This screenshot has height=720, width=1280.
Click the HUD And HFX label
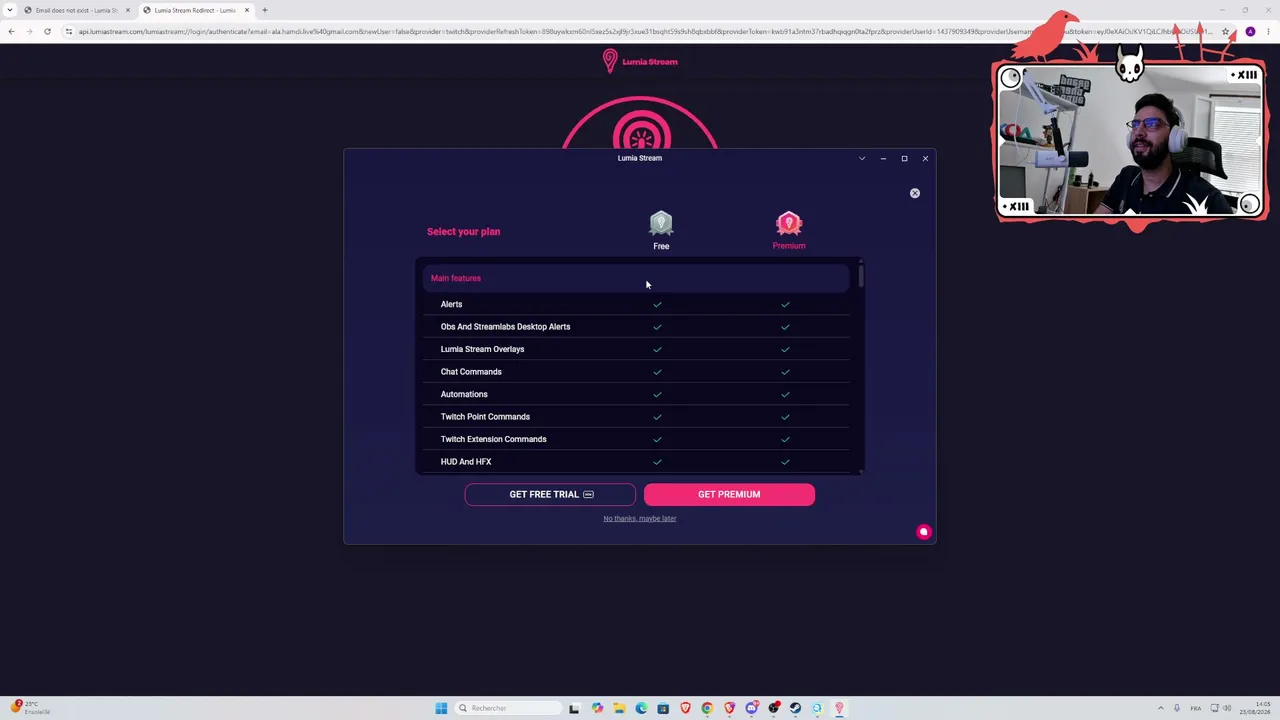point(466,462)
